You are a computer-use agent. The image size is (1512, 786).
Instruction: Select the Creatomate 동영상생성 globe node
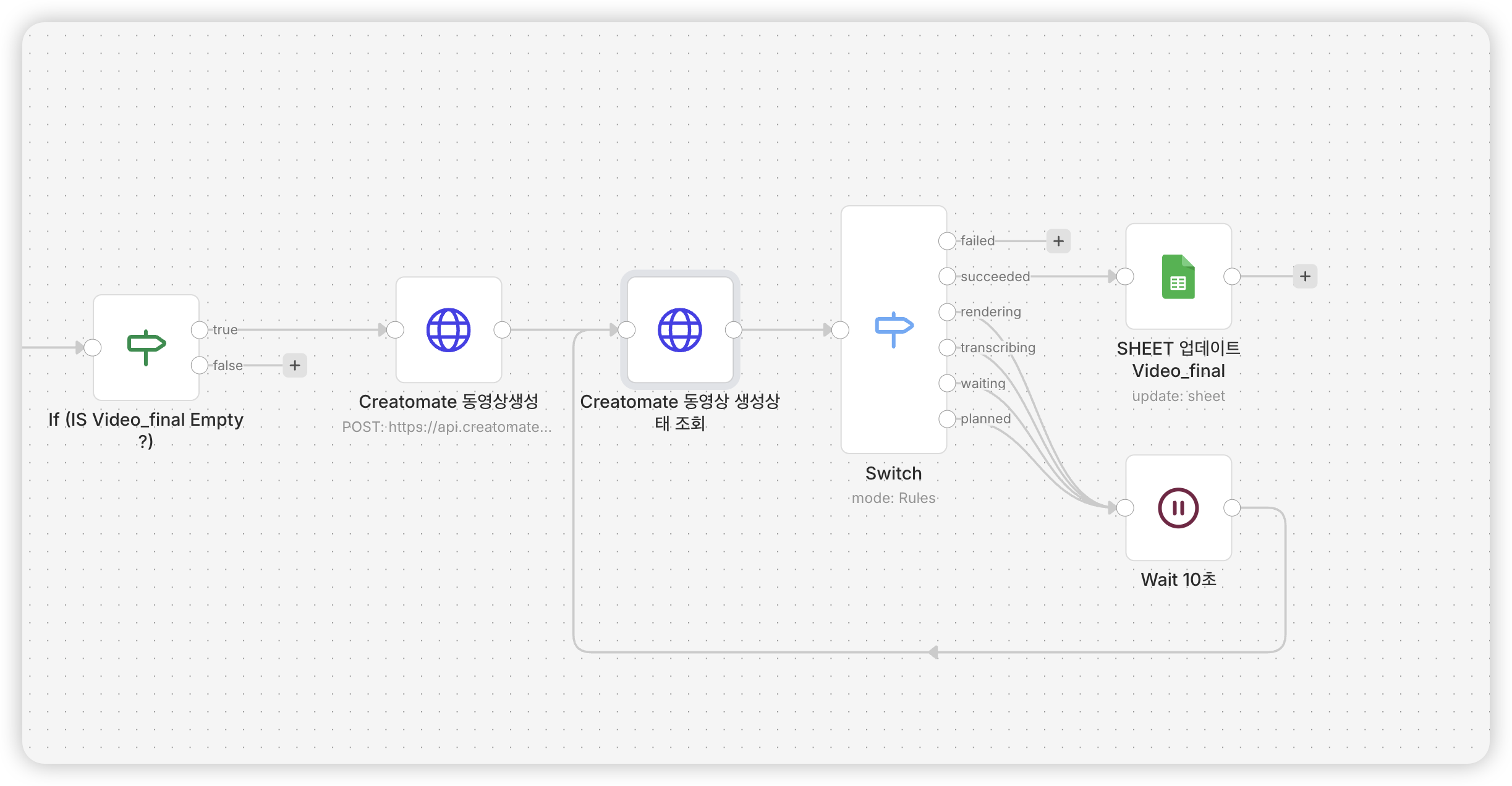point(449,330)
